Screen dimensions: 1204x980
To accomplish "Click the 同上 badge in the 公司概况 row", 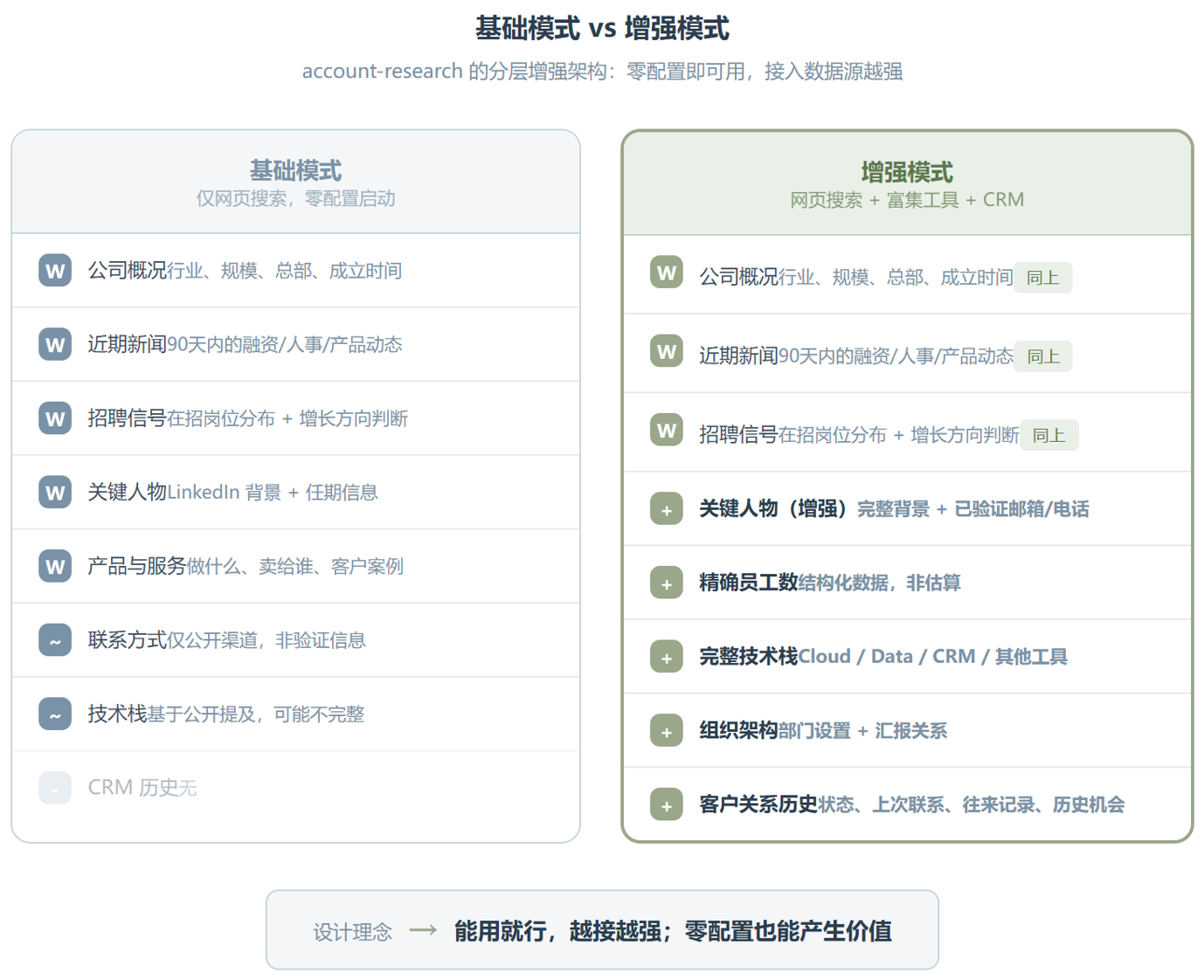I will coord(1042,278).
